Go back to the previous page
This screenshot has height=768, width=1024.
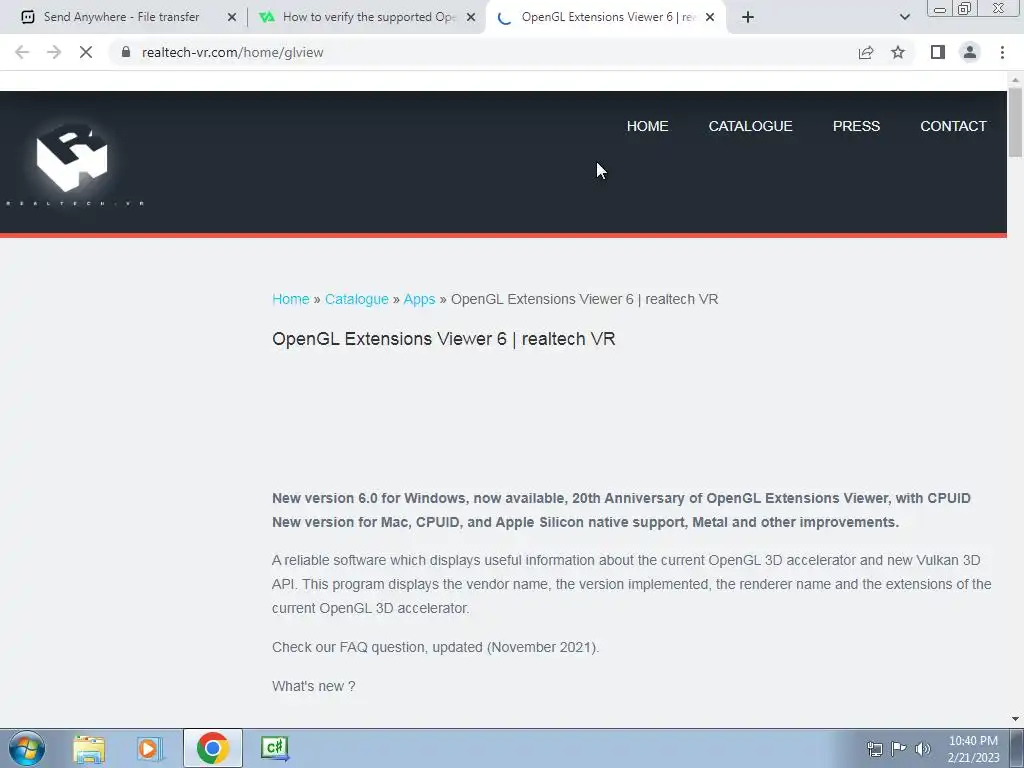(x=22, y=52)
